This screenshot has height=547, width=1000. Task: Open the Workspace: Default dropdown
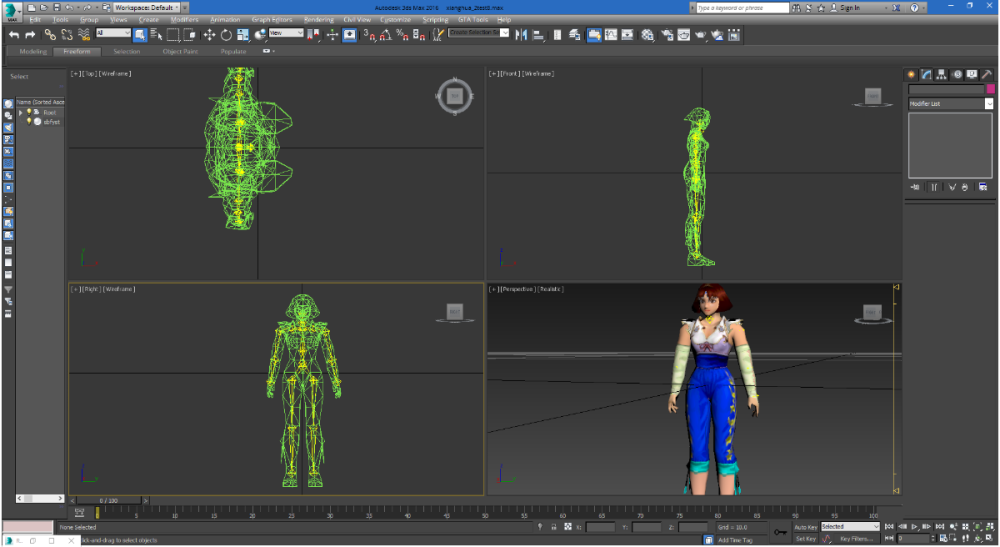pos(145,7)
